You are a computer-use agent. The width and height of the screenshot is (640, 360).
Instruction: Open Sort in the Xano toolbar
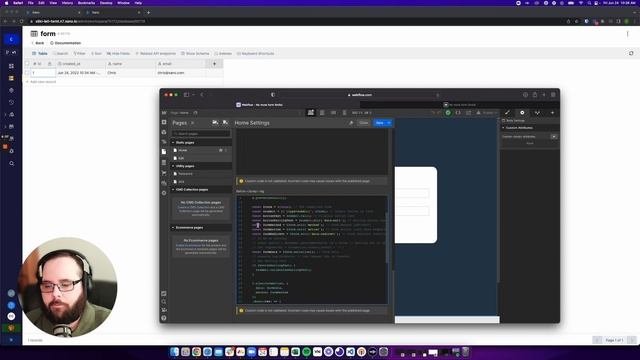pyautogui.click(x=96, y=53)
